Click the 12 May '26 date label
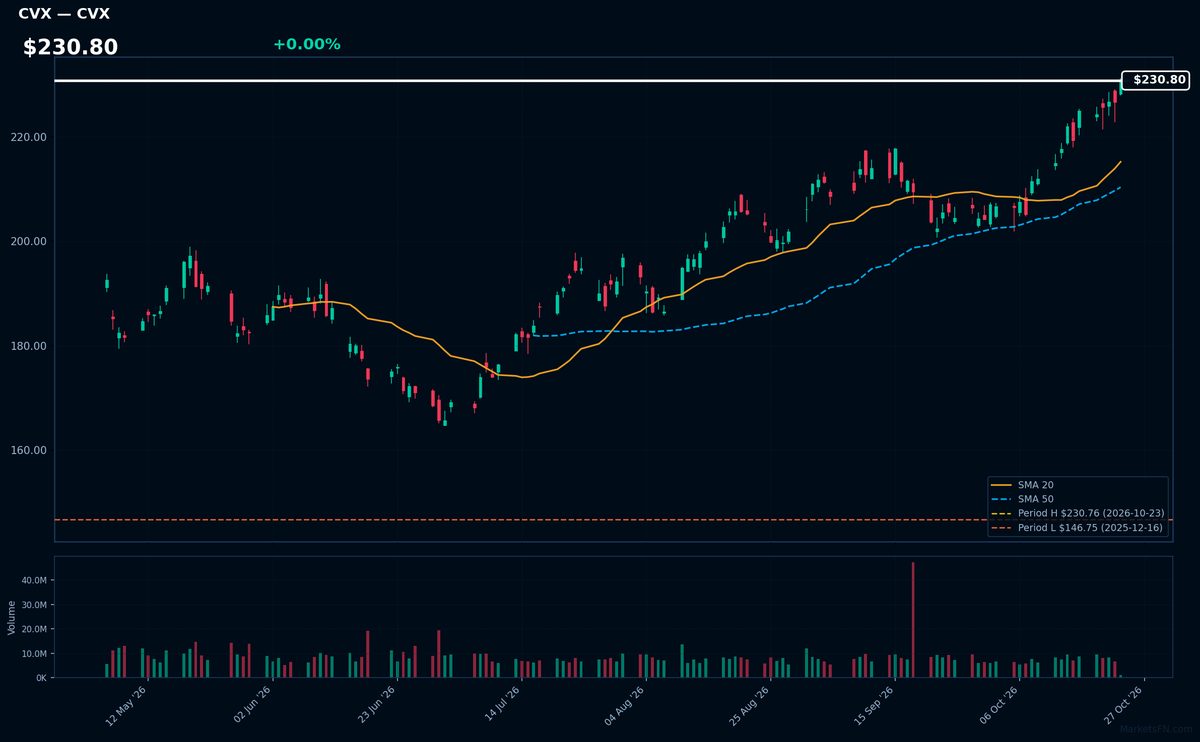The height and width of the screenshot is (742, 1200). click(128, 704)
